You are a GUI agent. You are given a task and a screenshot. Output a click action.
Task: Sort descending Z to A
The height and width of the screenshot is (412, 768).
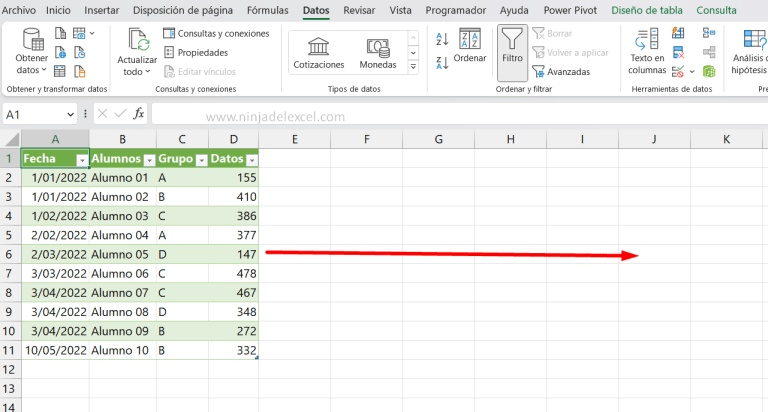(x=442, y=63)
